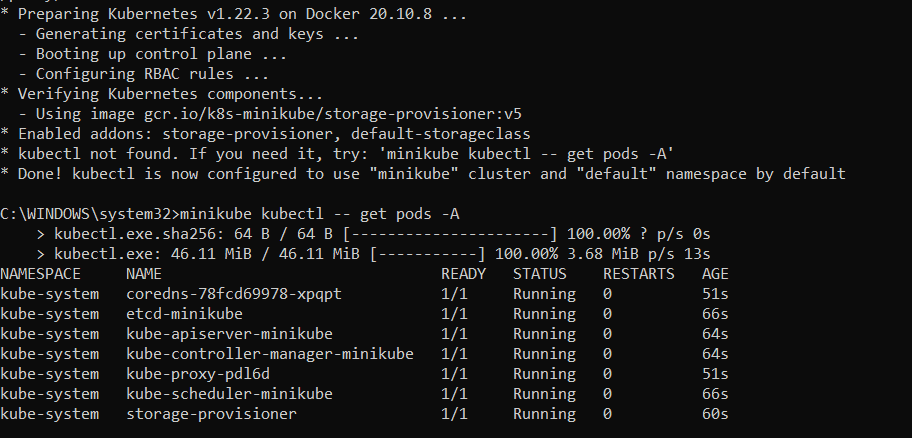912x438 pixels.
Task: Click the 'Preparing Kubernetes v1.22.3' line
Action: point(233,14)
